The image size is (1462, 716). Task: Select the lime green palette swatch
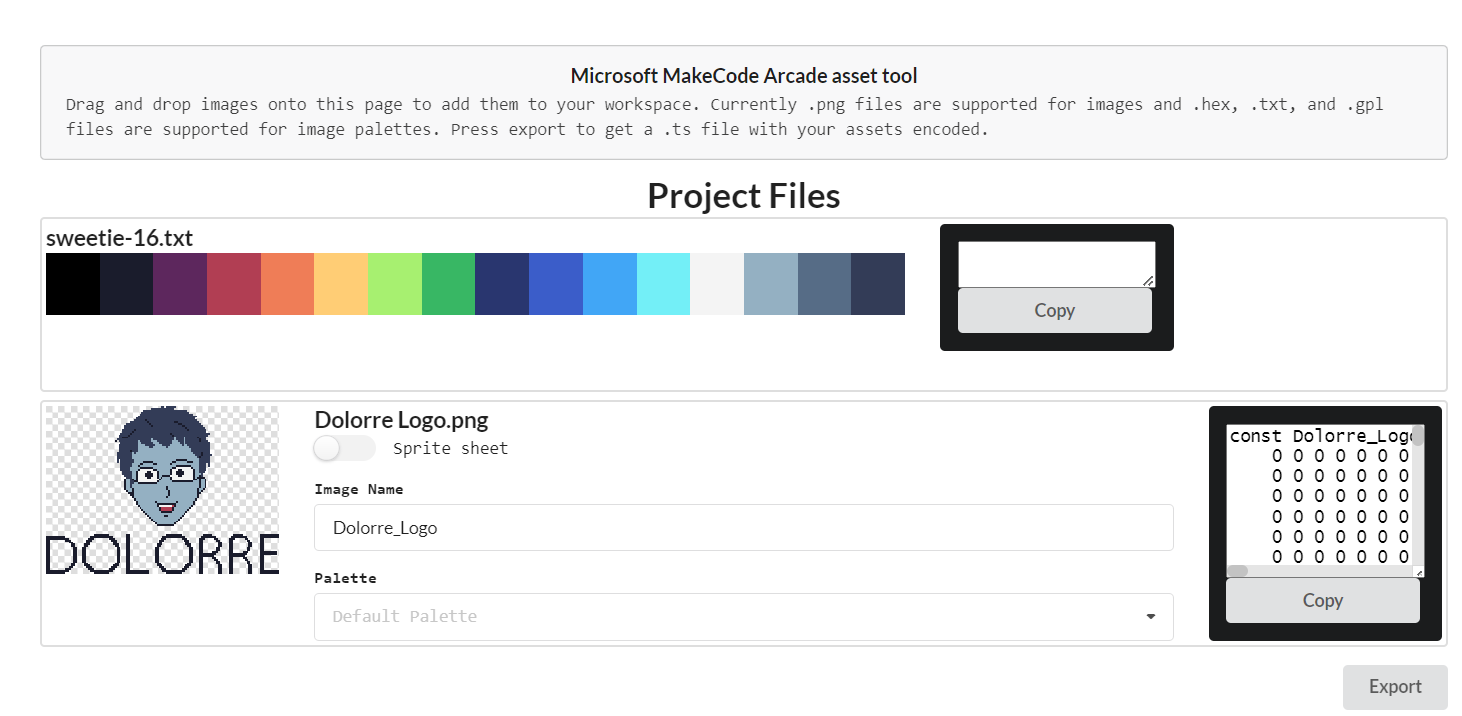(394, 284)
